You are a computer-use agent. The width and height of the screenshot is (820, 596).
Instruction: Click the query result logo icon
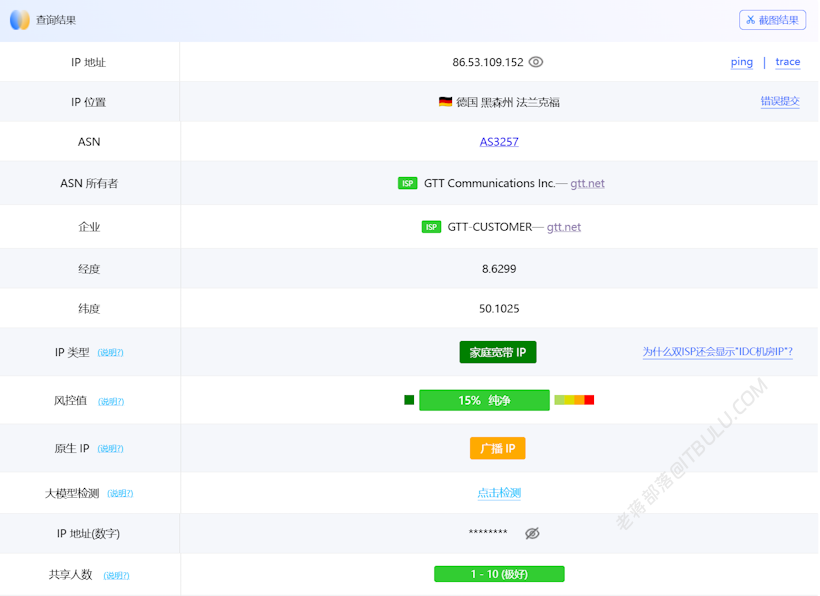pos(20,20)
